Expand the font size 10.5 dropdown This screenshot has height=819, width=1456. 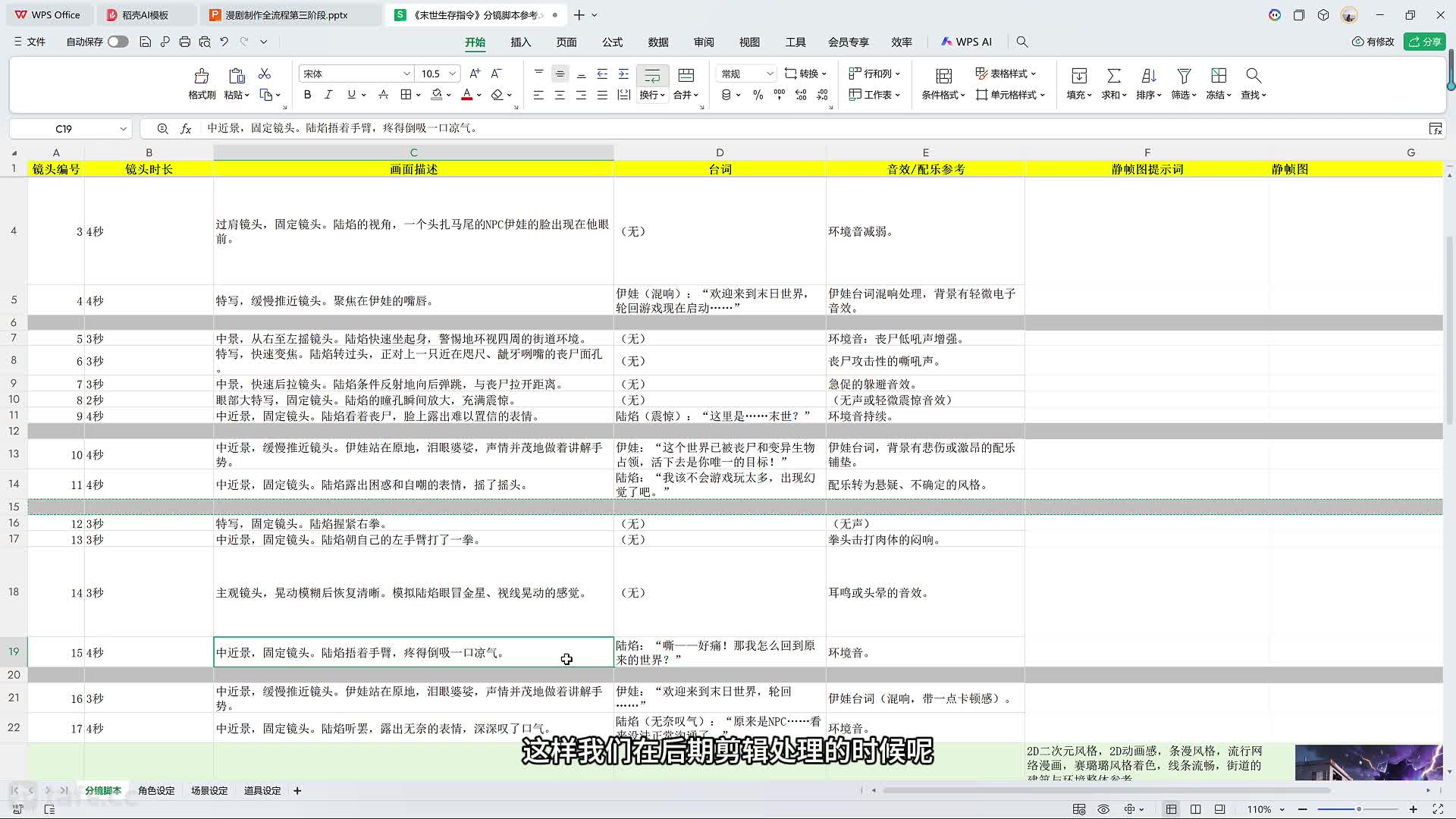(453, 74)
